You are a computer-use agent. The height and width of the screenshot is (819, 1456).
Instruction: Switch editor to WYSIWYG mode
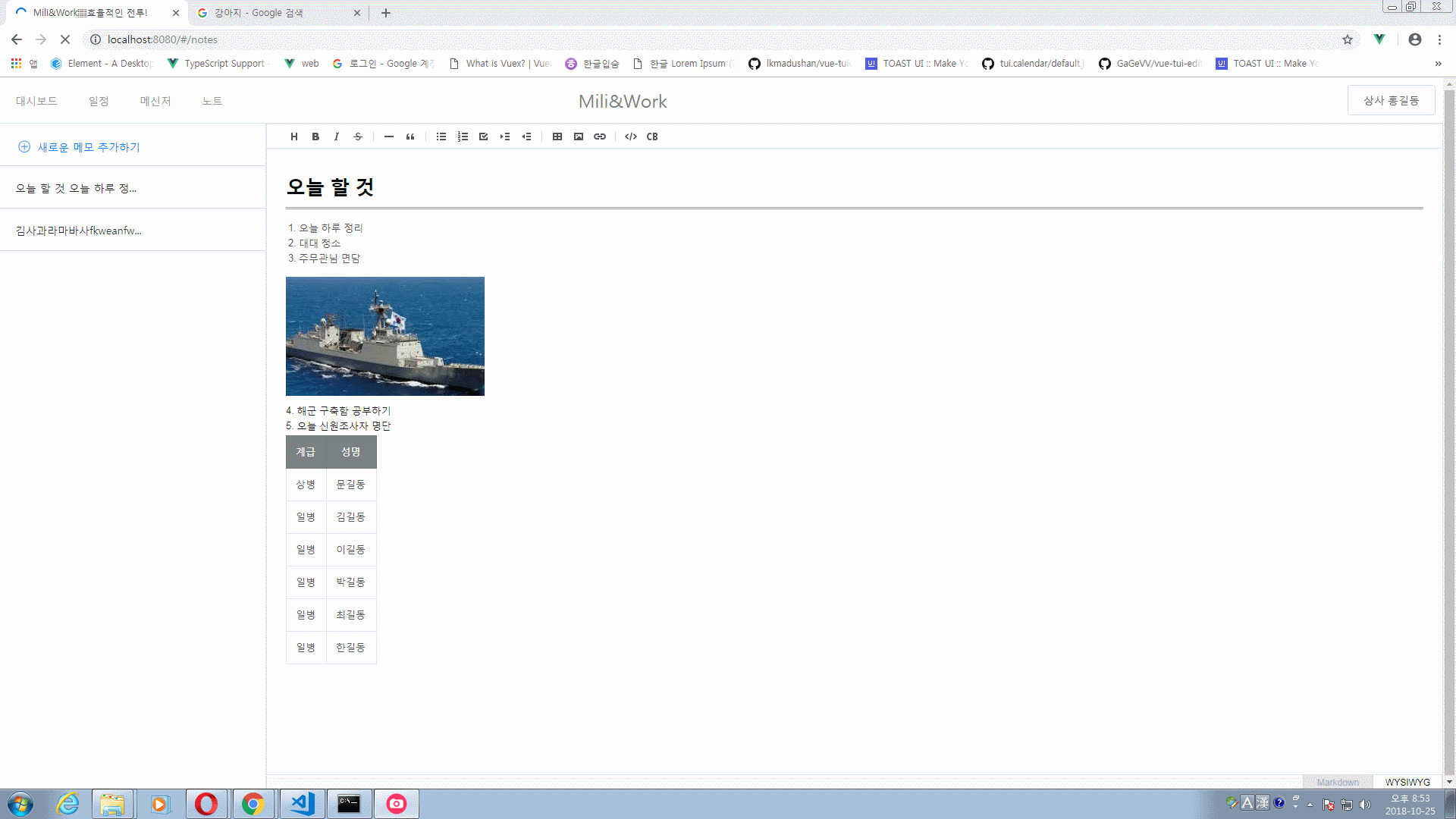(1407, 782)
